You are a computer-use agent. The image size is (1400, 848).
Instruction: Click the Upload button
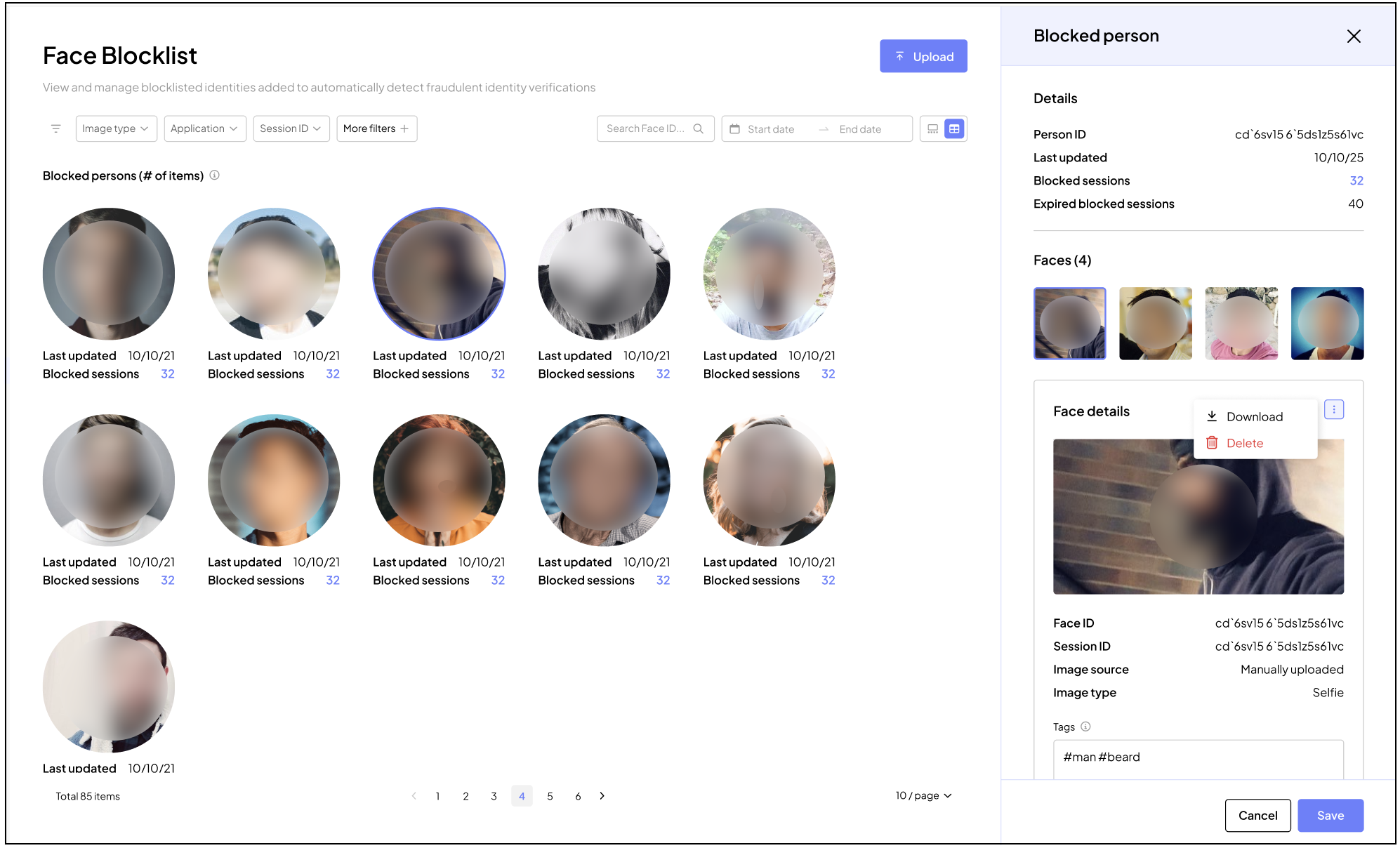click(x=923, y=56)
